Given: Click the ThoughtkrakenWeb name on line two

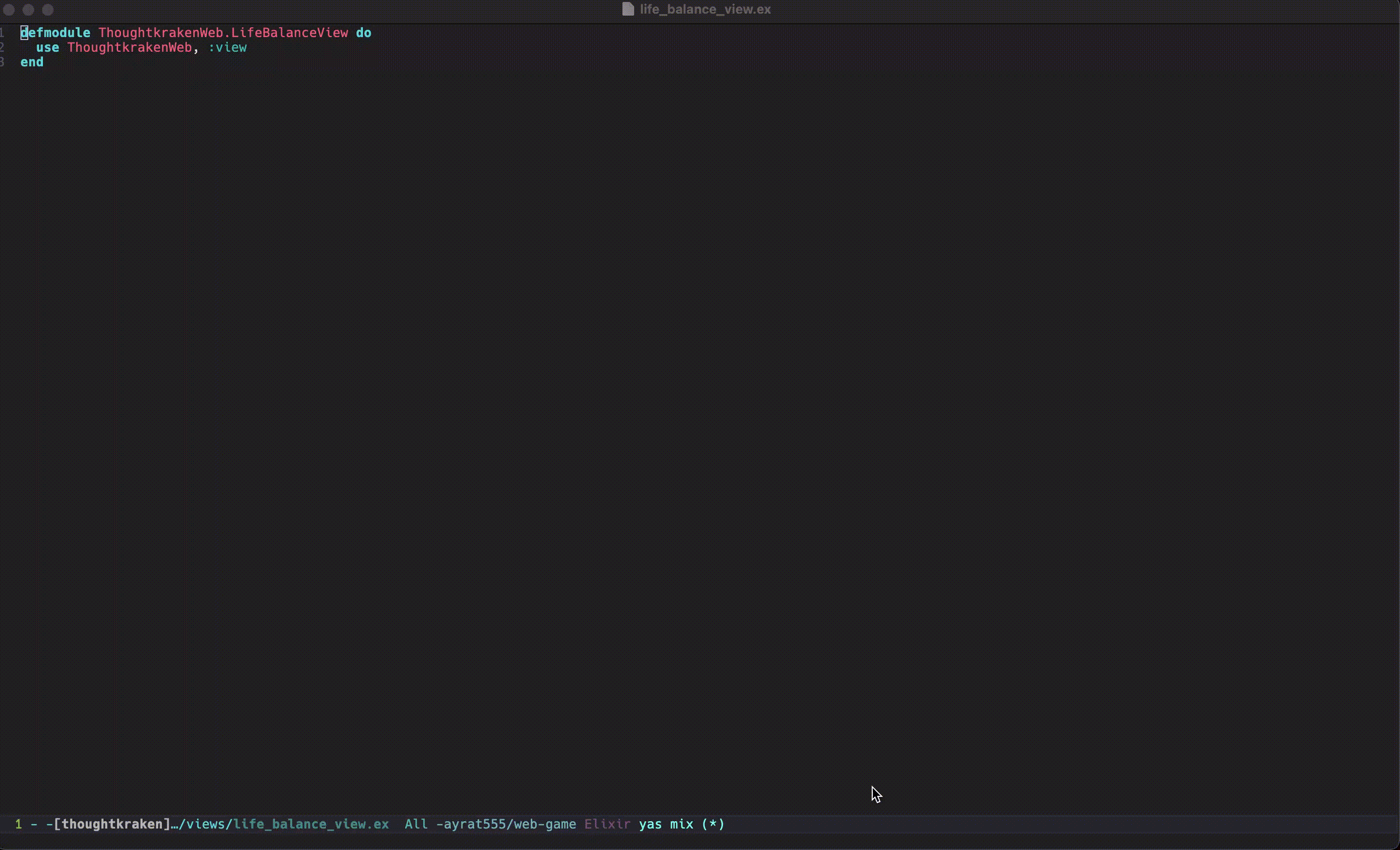Looking at the screenshot, I should [130, 48].
